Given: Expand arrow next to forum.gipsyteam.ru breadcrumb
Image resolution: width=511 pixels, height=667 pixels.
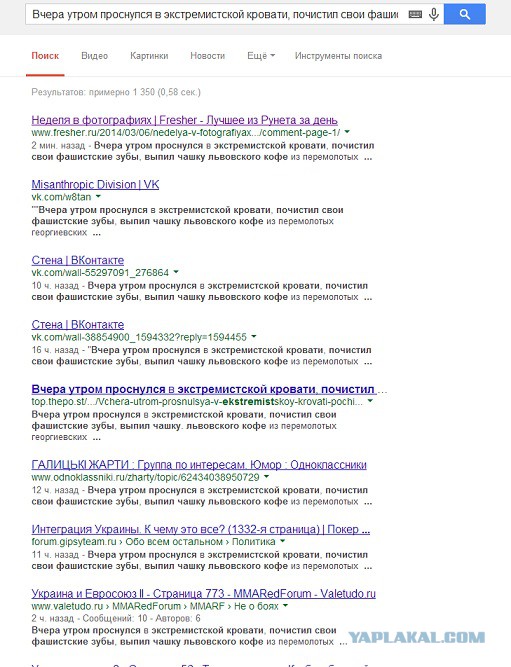Looking at the screenshot, I should tap(283, 541).
